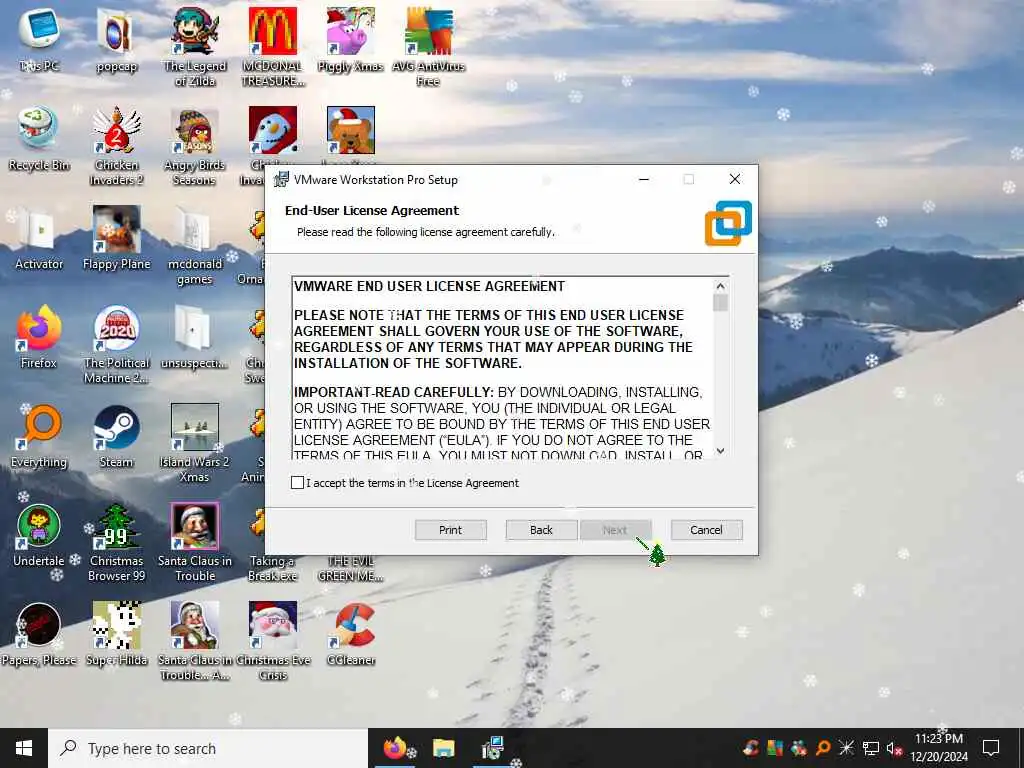This screenshot has width=1024, height=768.
Task: Select the Santa Claus in Trouble icon
Action: (195, 543)
